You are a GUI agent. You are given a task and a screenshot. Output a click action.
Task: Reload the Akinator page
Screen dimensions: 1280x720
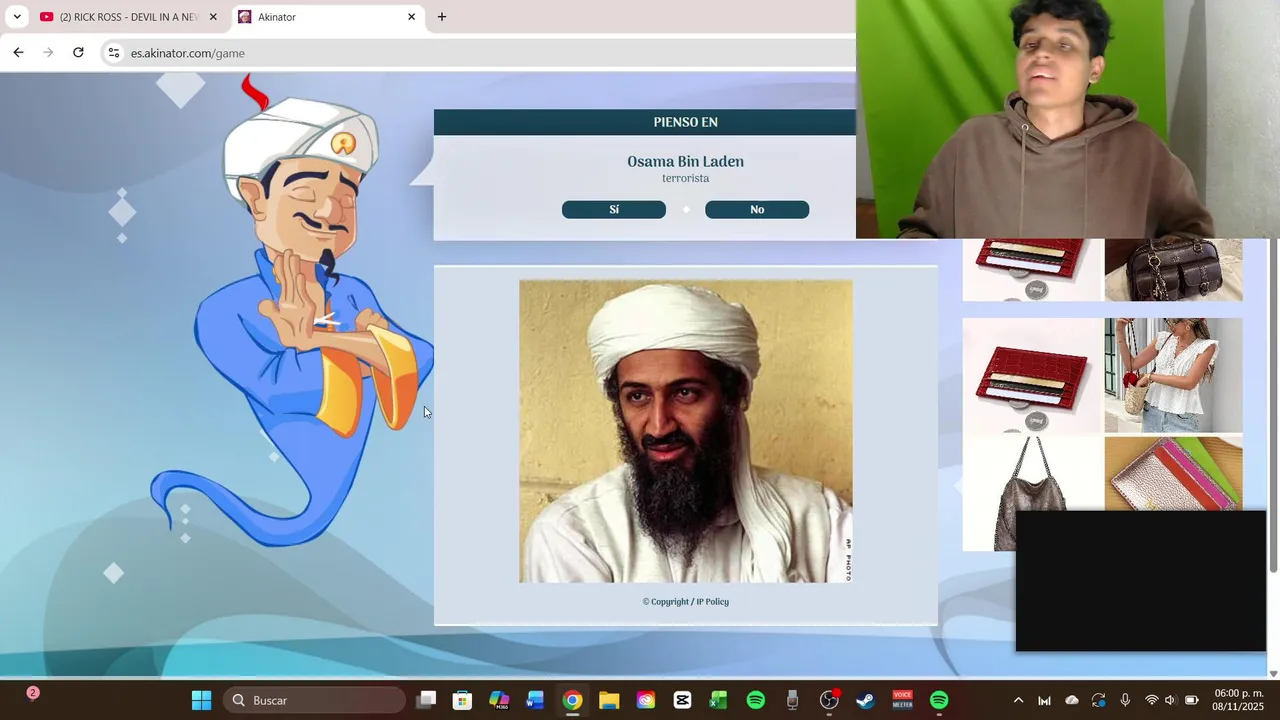(78, 52)
